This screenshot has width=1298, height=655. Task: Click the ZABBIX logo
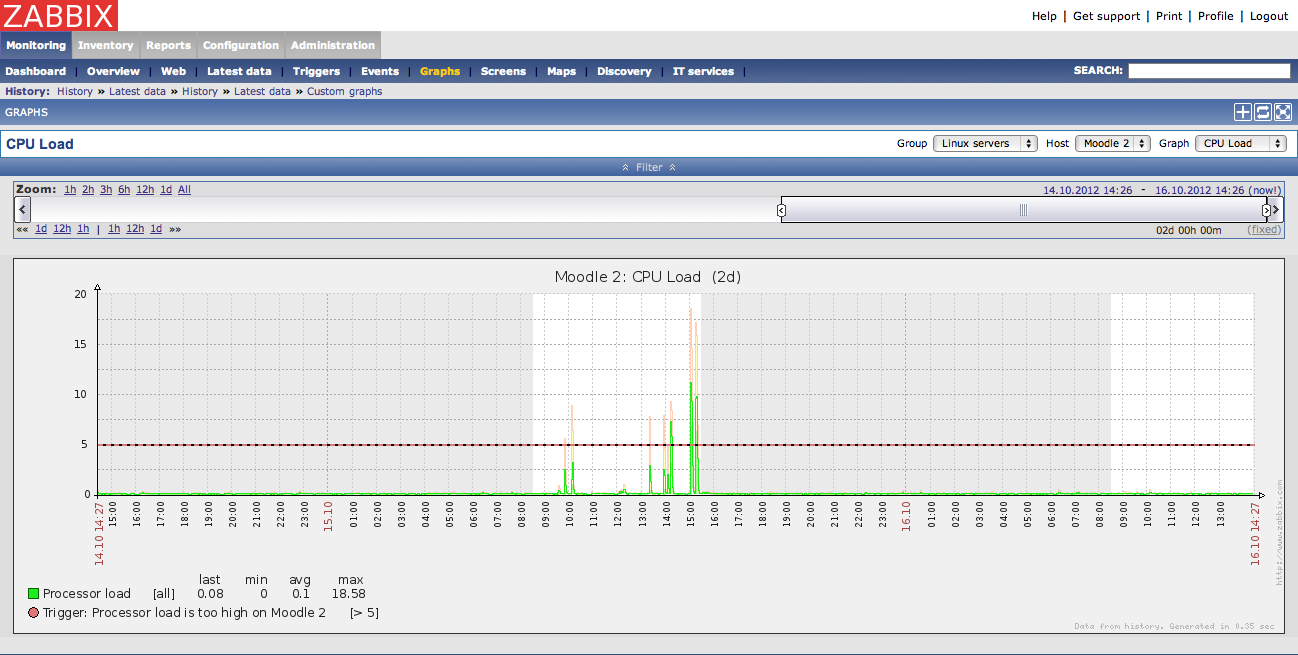59,15
